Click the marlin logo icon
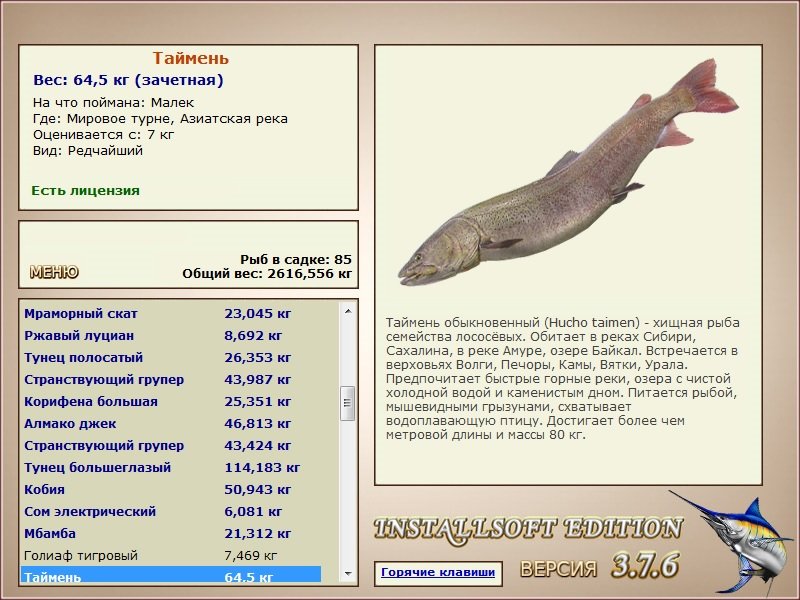This screenshot has height=600, width=800. 732,542
